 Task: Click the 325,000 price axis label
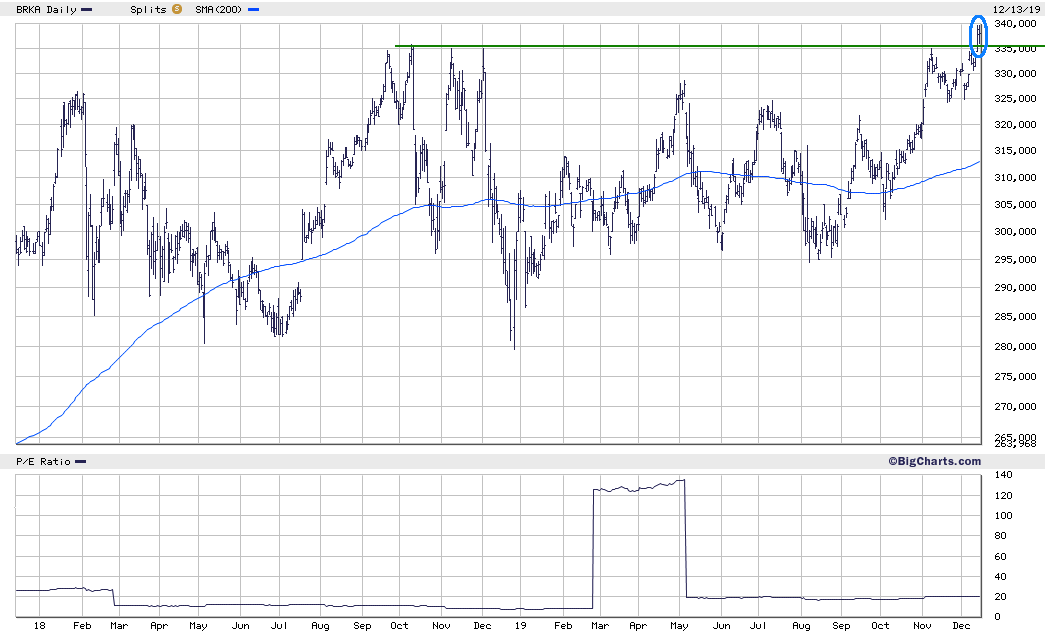[1015, 99]
